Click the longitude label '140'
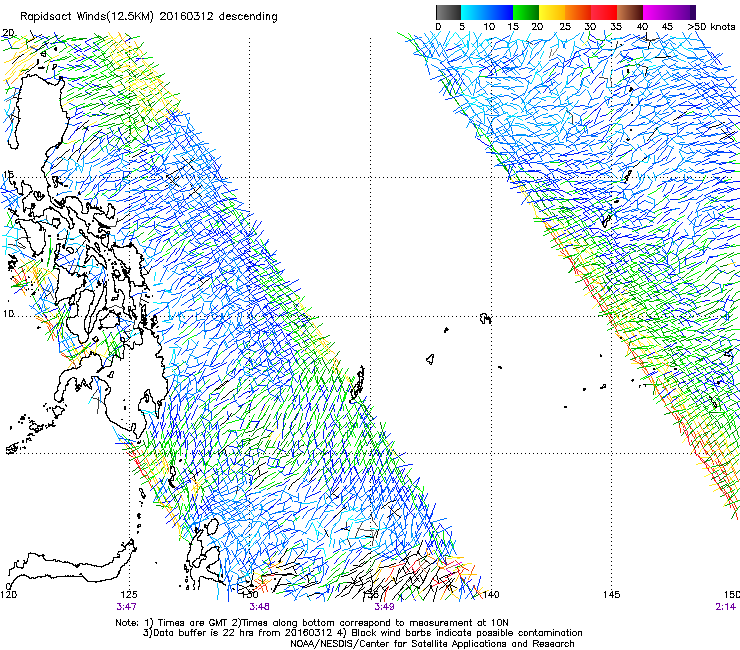The width and height of the screenshot is (740, 650). [491, 595]
